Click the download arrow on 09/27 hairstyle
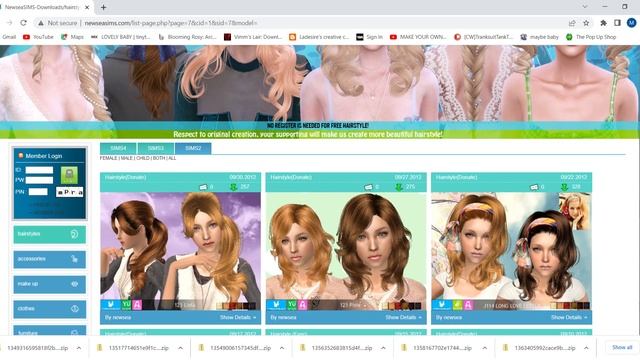The height and width of the screenshot is (360, 640). click(399, 187)
